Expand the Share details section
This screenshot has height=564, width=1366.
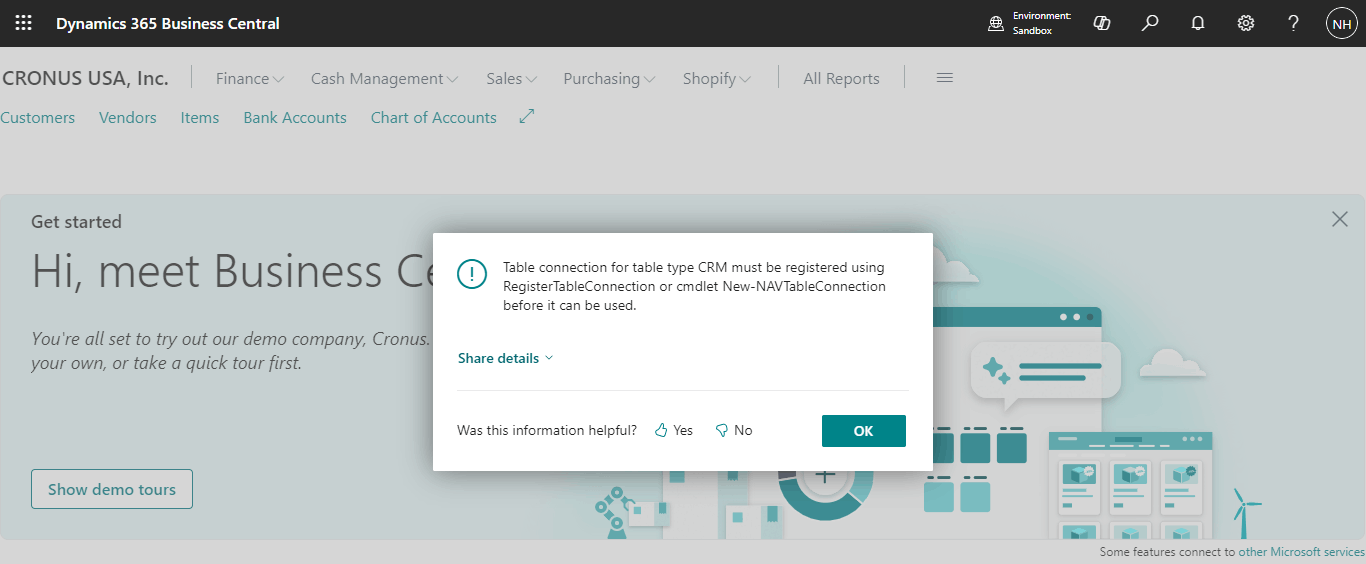click(505, 358)
